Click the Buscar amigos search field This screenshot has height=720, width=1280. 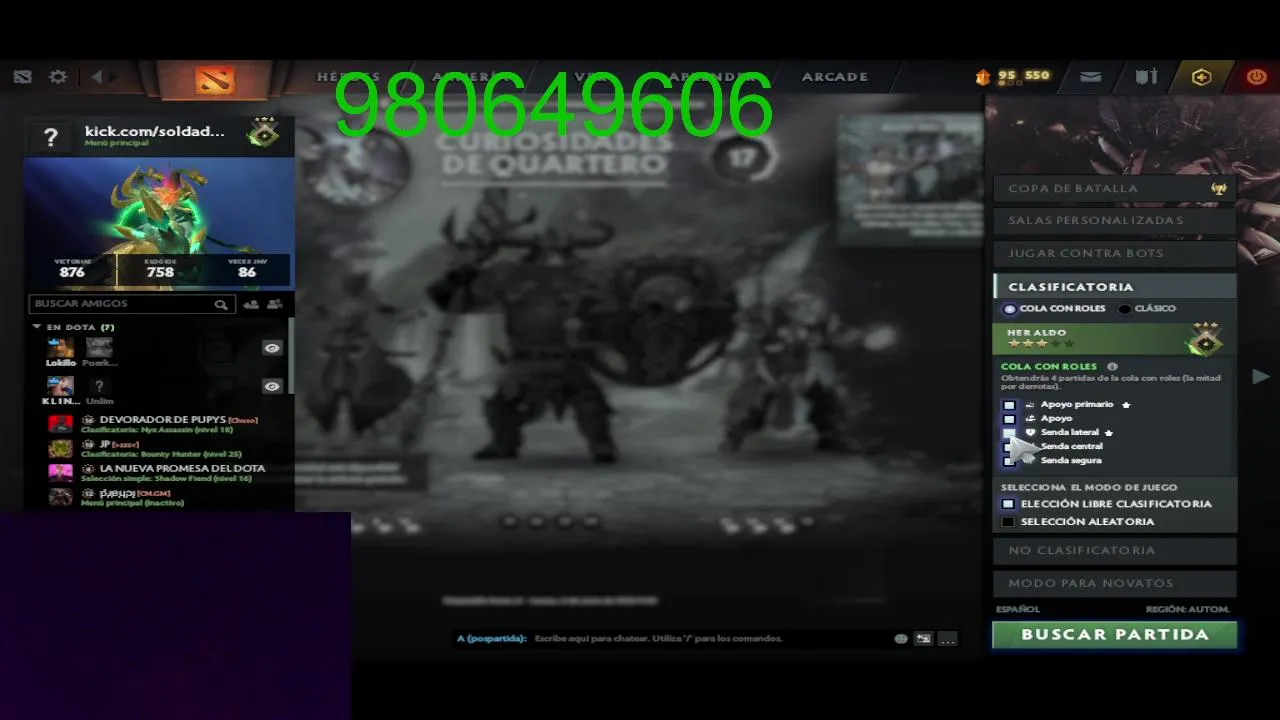tap(132, 304)
